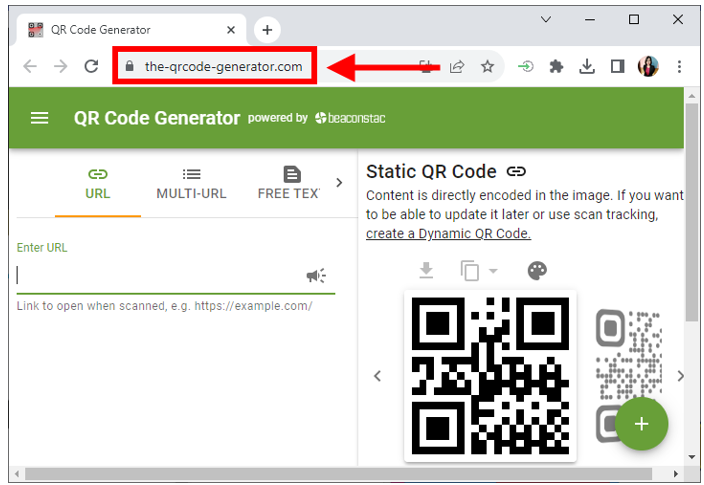
Task: Click the "Enter URL" label
Action: coord(42,247)
